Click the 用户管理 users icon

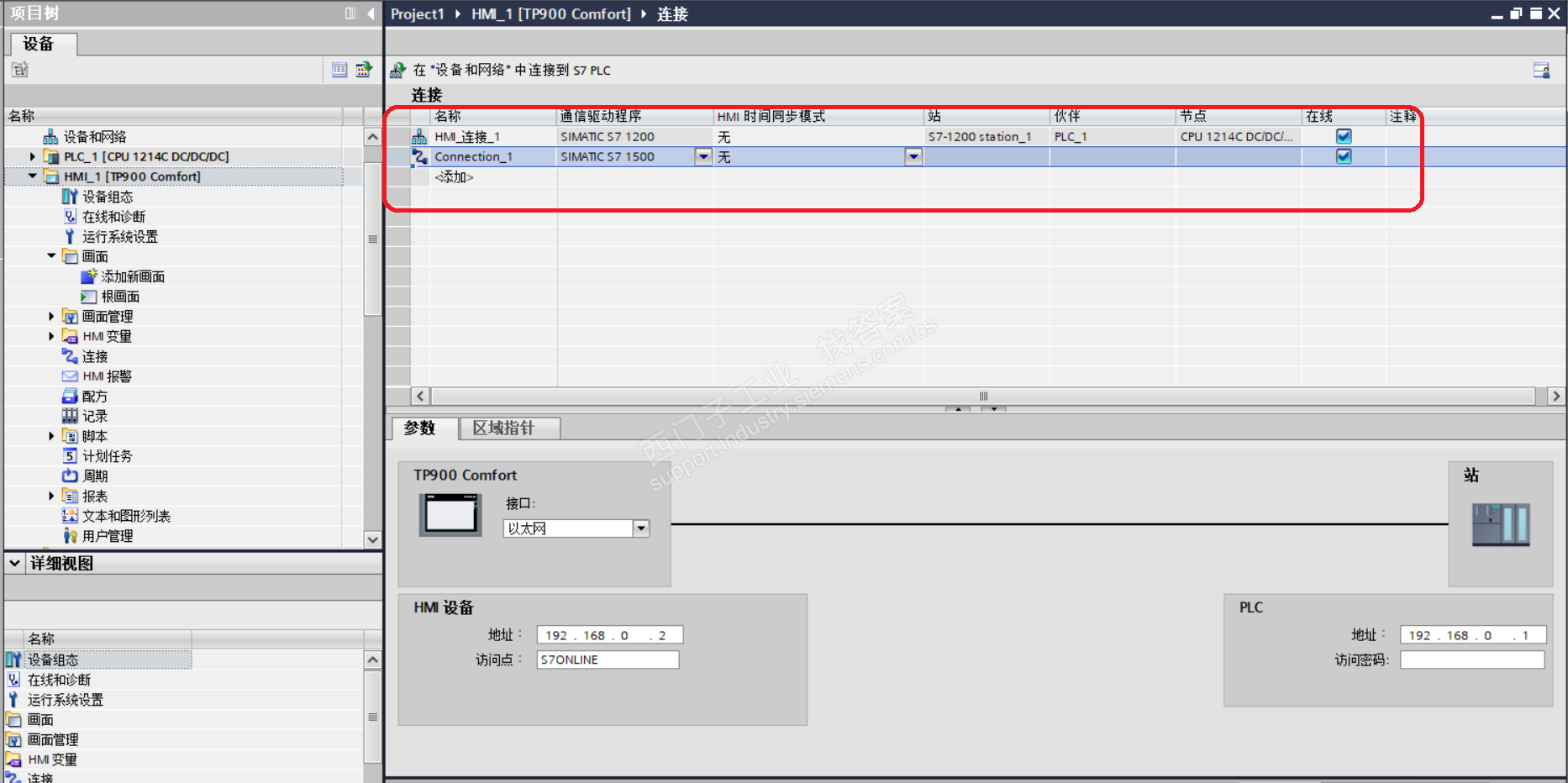(x=70, y=536)
